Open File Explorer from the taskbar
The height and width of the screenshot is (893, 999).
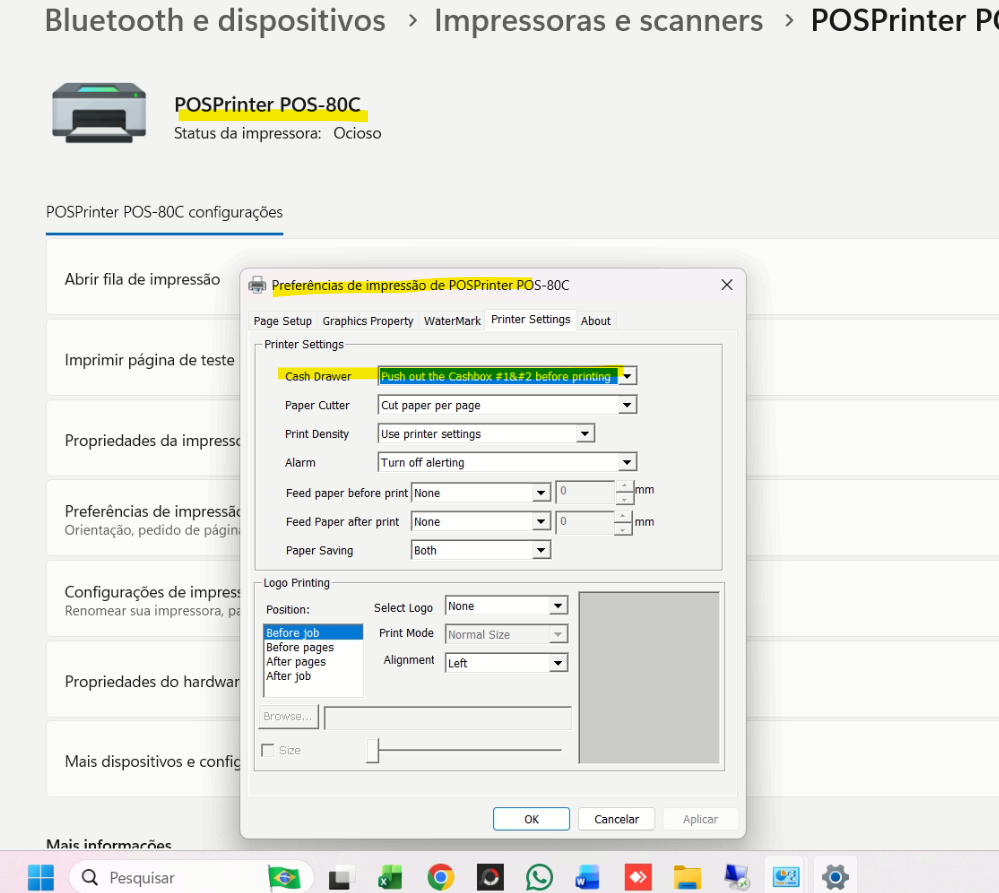[687, 877]
